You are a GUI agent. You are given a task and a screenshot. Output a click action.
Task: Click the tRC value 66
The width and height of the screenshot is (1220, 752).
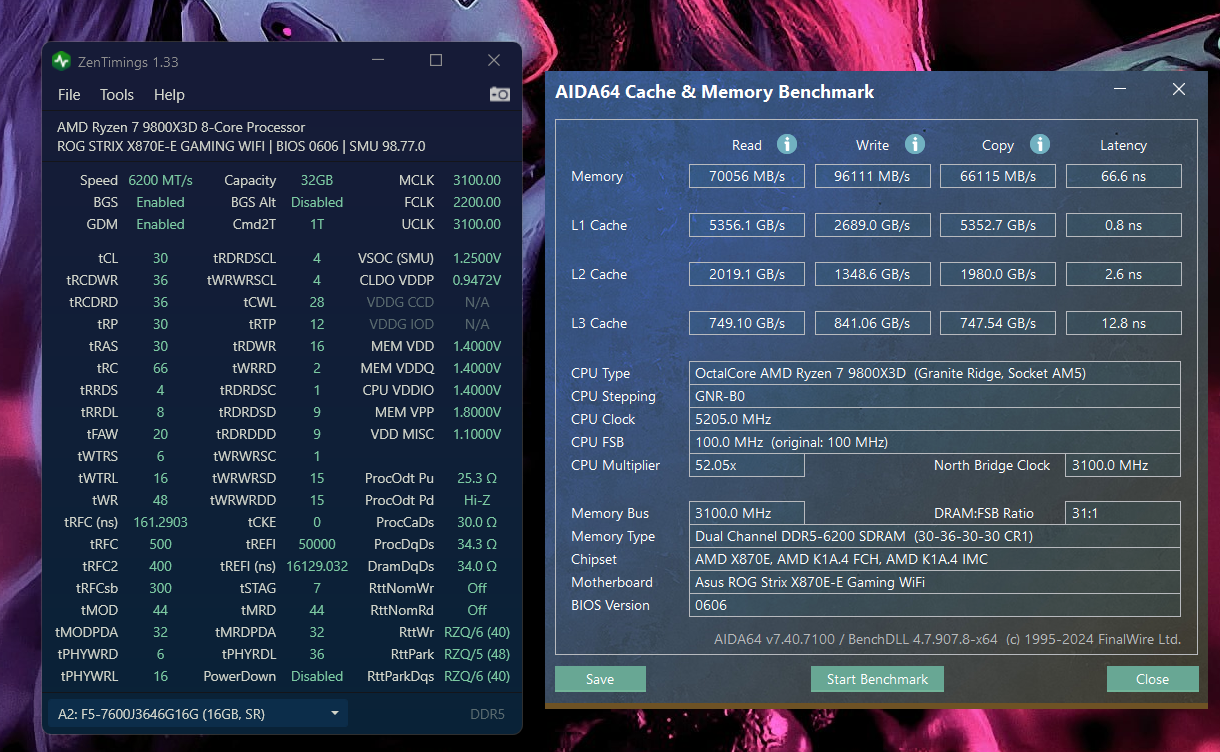point(160,368)
